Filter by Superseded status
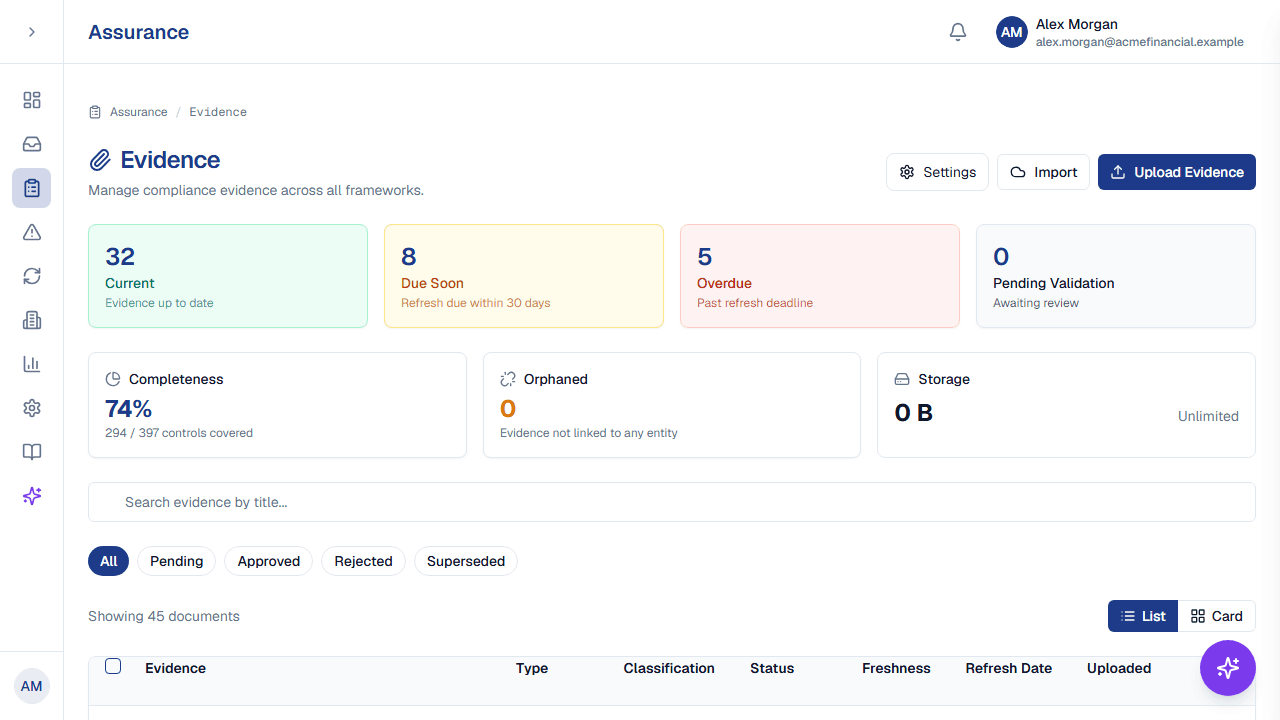Image resolution: width=1280 pixels, height=720 pixels. 466,561
